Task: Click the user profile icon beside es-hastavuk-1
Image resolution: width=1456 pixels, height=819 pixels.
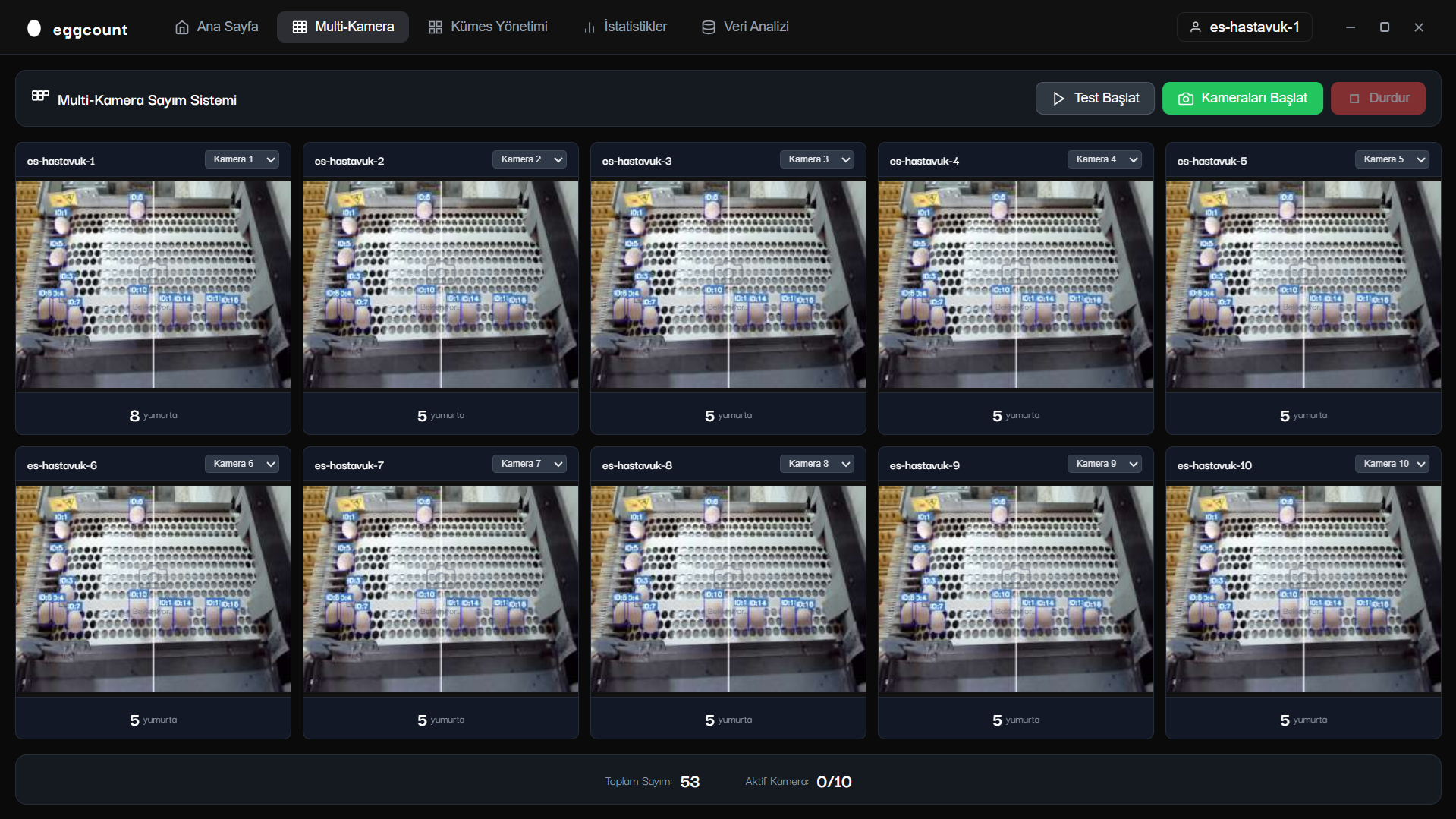Action: [x=1196, y=27]
